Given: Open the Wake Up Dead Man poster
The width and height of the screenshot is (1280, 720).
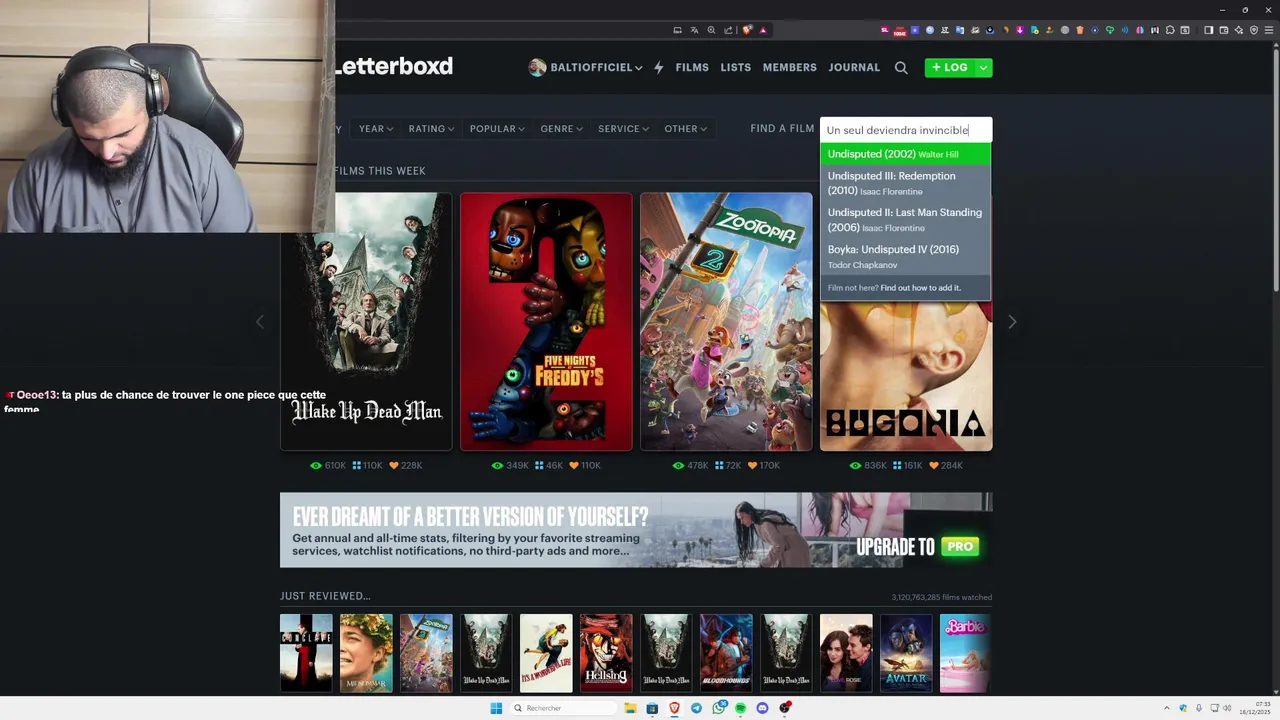Looking at the screenshot, I should pyautogui.click(x=366, y=321).
